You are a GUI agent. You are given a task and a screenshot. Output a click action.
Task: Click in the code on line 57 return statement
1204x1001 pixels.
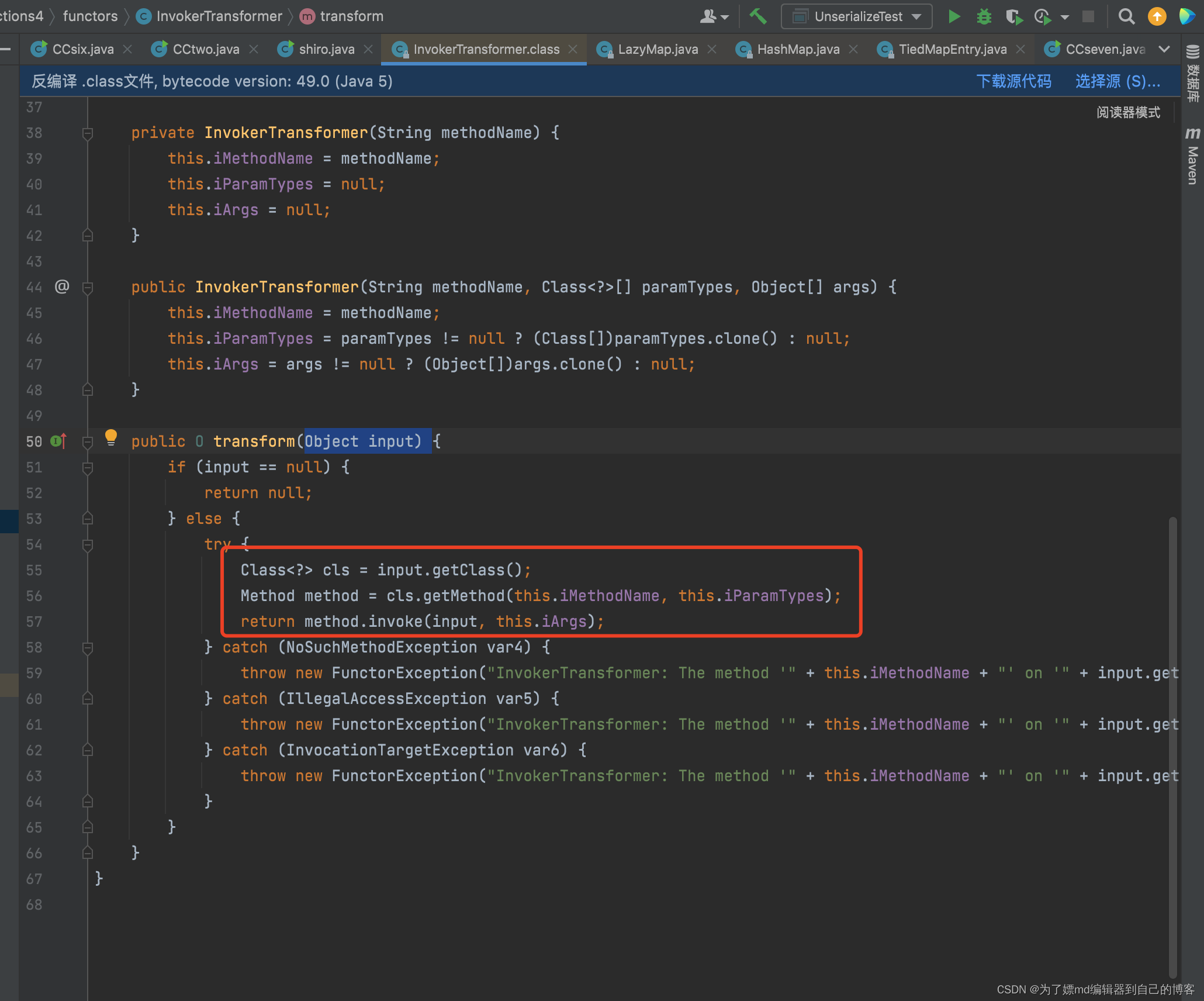point(422,622)
